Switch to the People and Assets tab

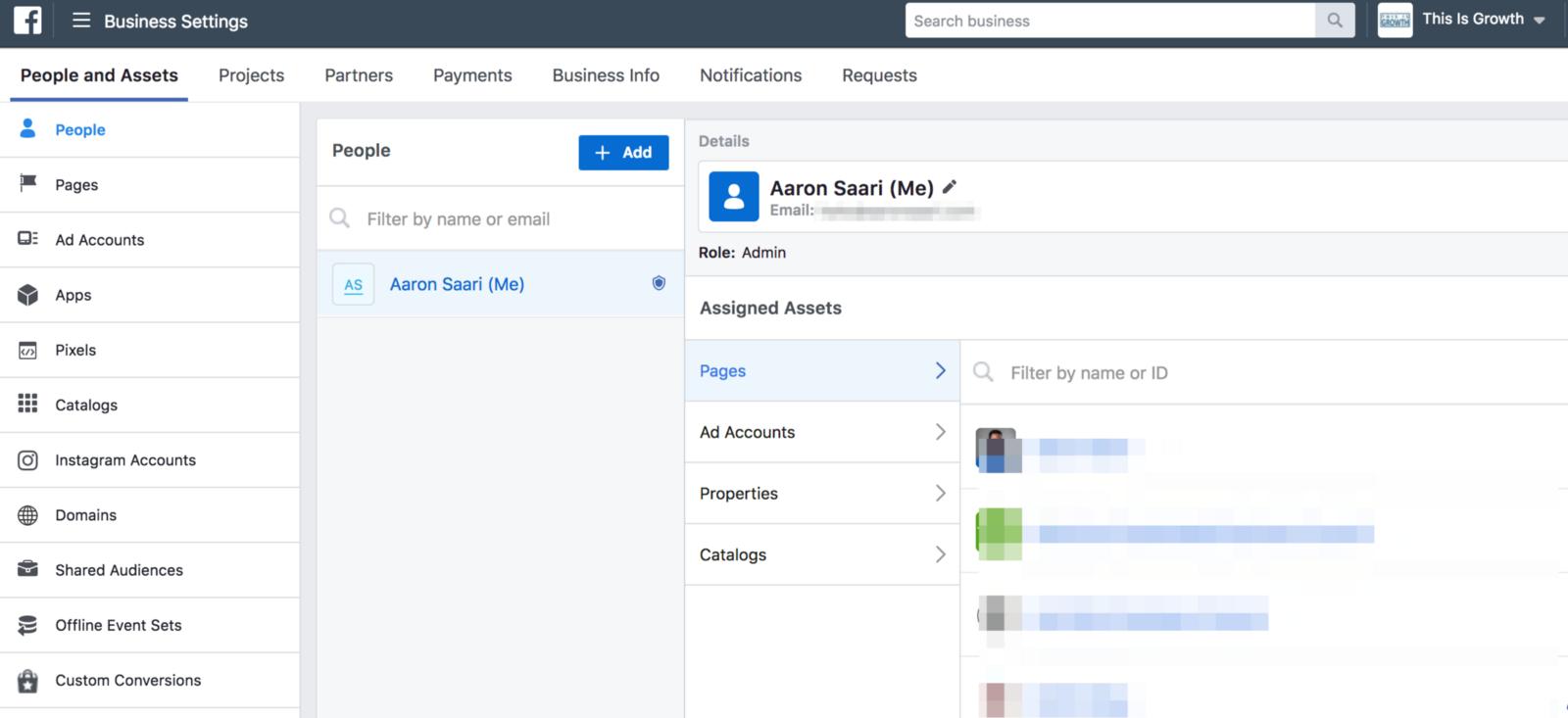(99, 75)
